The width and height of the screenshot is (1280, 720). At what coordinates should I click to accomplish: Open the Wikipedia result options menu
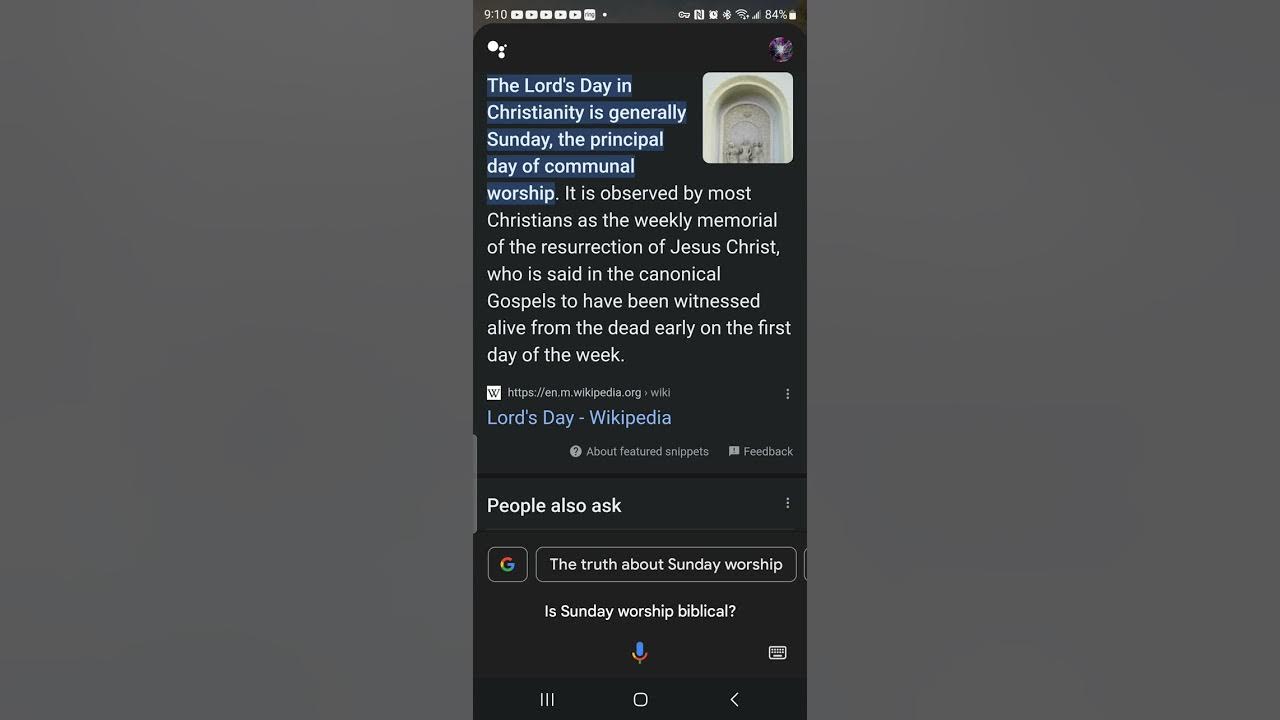click(787, 394)
